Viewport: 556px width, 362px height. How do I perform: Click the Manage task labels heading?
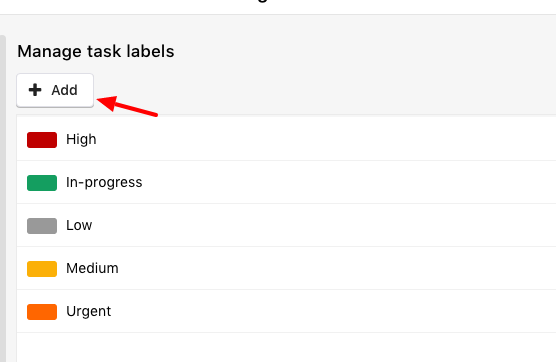(x=96, y=51)
